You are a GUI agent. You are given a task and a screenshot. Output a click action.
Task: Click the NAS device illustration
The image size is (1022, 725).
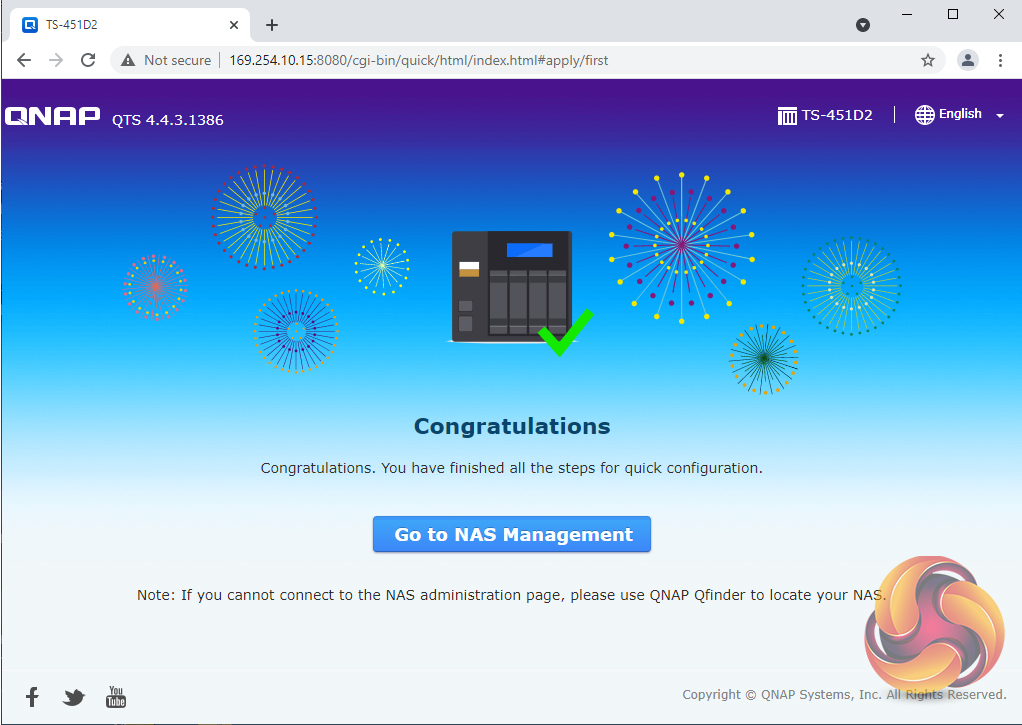512,286
